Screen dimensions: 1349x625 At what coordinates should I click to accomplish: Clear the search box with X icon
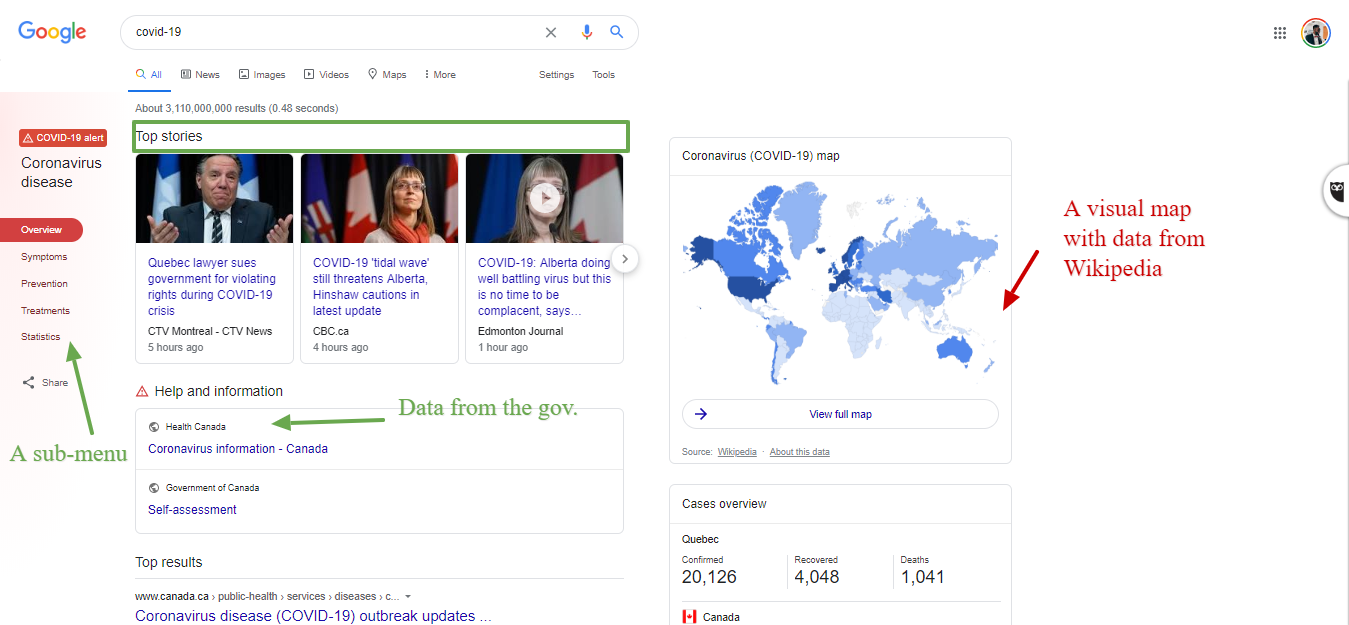pos(551,32)
